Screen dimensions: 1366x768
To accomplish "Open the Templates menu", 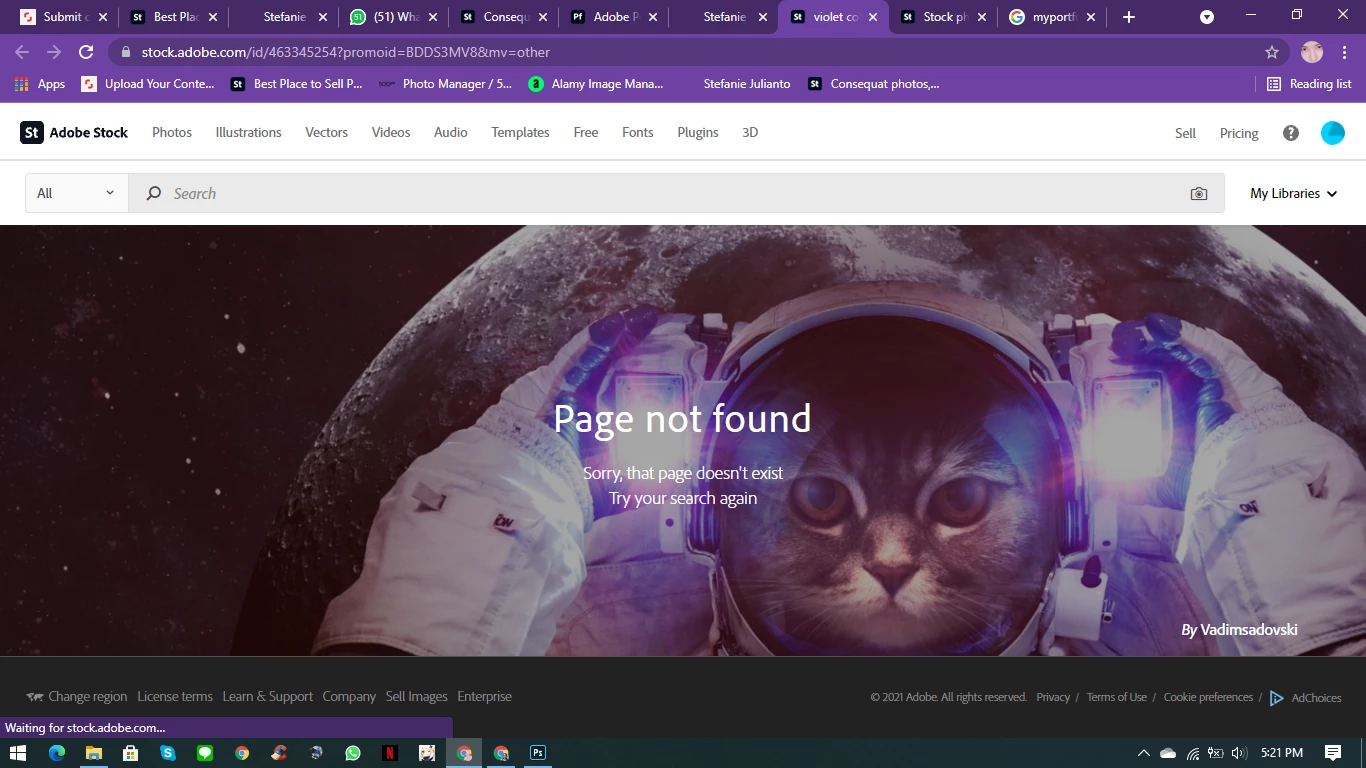I will pos(520,132).
